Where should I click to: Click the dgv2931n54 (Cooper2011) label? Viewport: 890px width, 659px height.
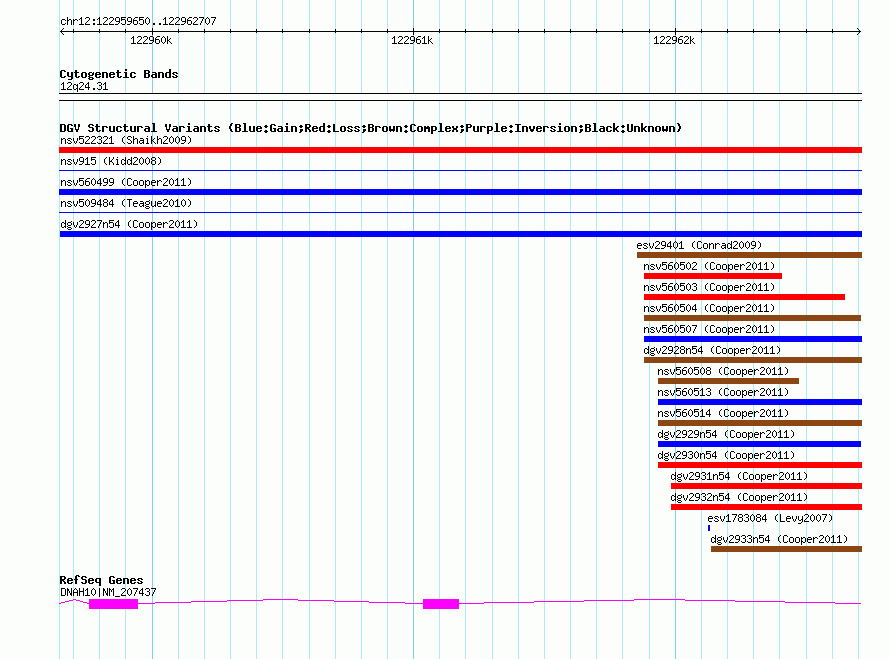pyautogui.click(x=739, y=476)
